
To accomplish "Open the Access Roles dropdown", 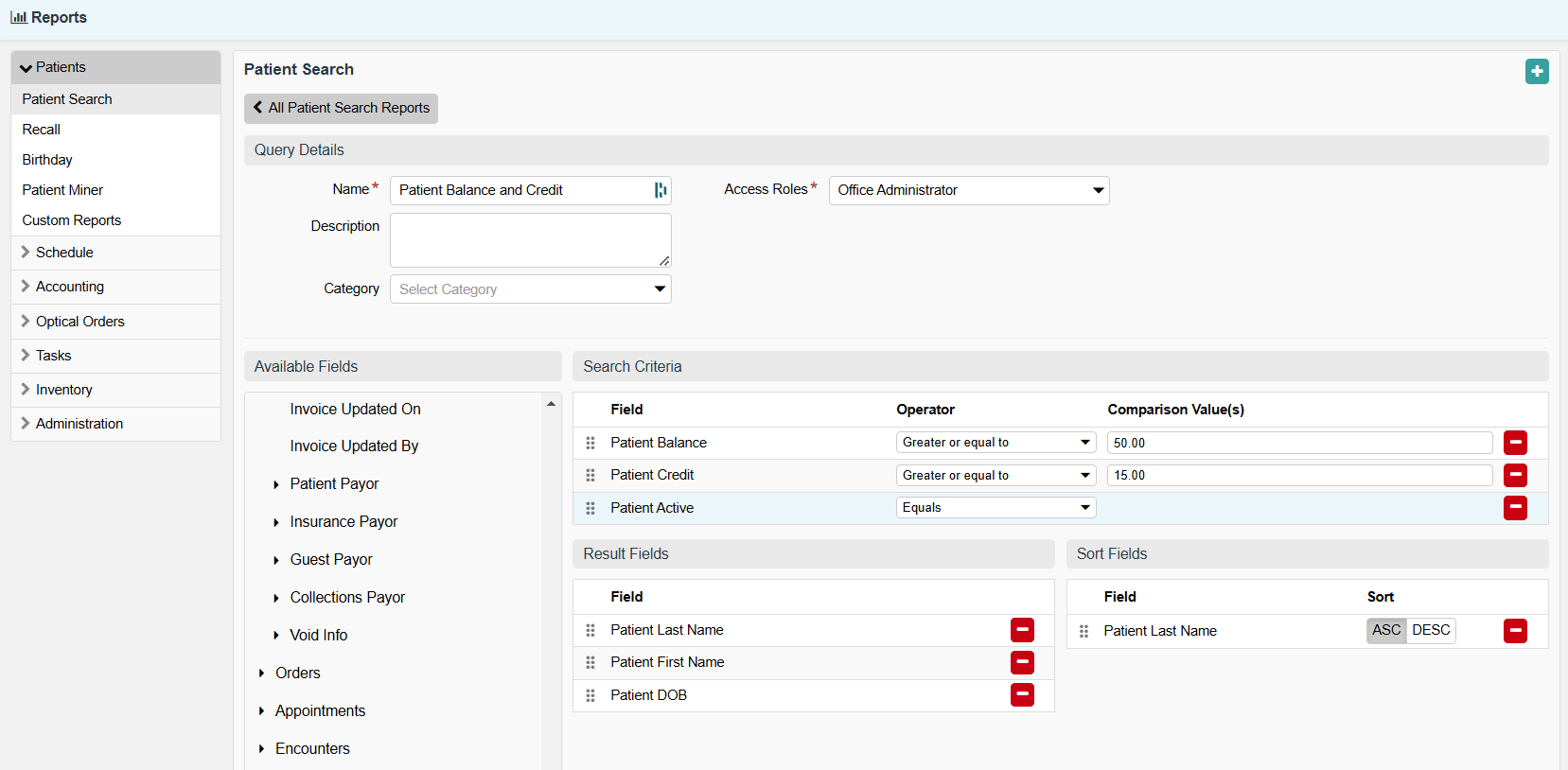I will click(x=969, y=190).
